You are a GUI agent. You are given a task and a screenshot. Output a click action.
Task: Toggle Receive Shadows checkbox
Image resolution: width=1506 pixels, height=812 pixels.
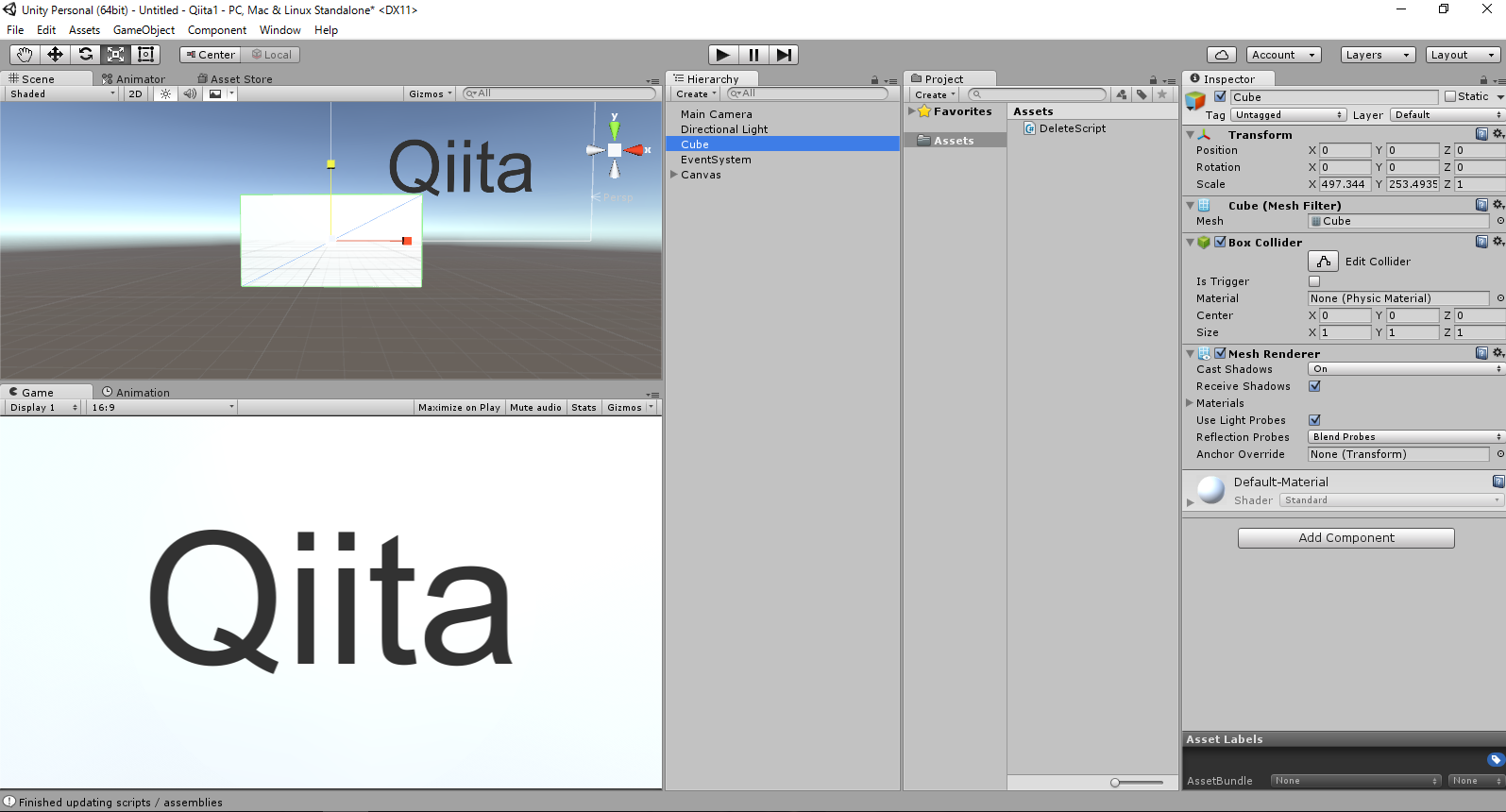(x=1314, y=386)
